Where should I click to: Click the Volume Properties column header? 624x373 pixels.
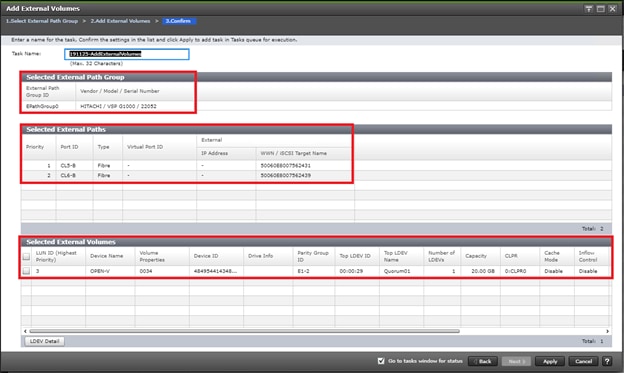(x=152, y=256)
